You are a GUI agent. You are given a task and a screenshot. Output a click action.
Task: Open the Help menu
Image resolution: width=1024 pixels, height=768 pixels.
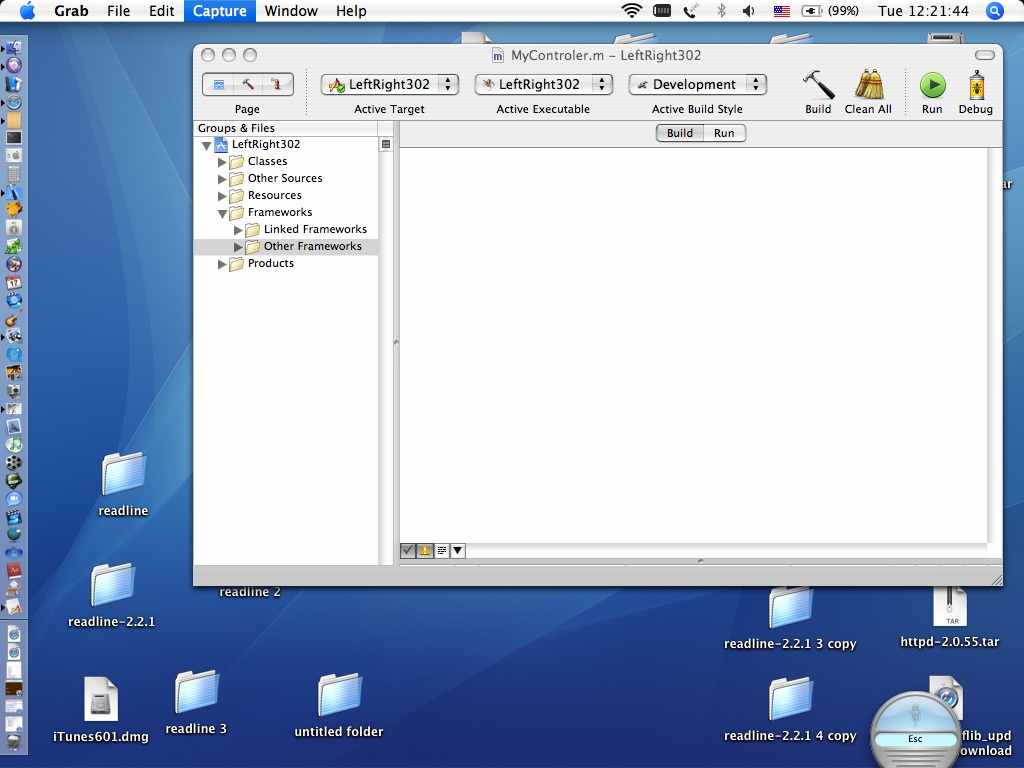[351, 10]
